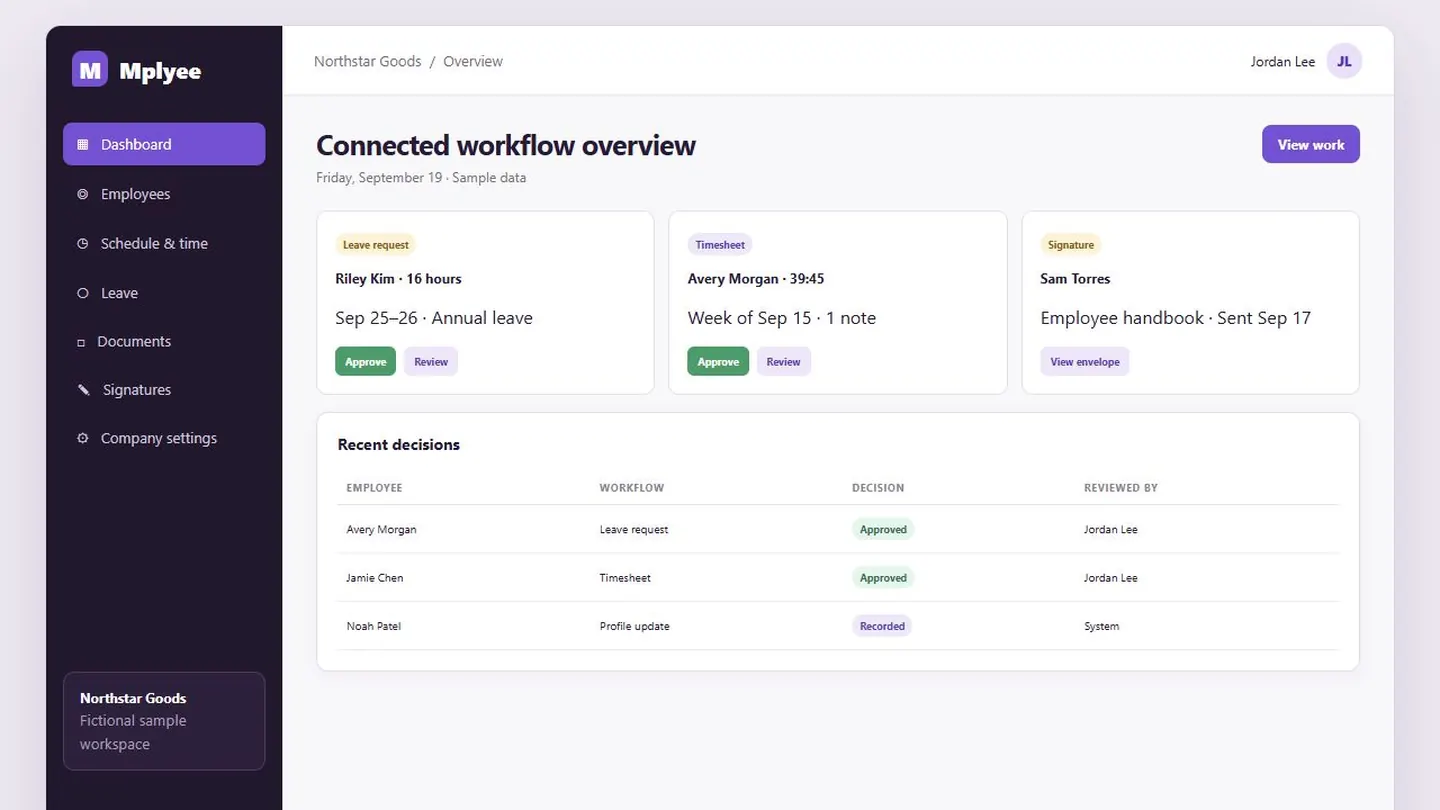1440x810 pixels.
Task: Click the Overview breadcrumb
Action: click(473, 61)
